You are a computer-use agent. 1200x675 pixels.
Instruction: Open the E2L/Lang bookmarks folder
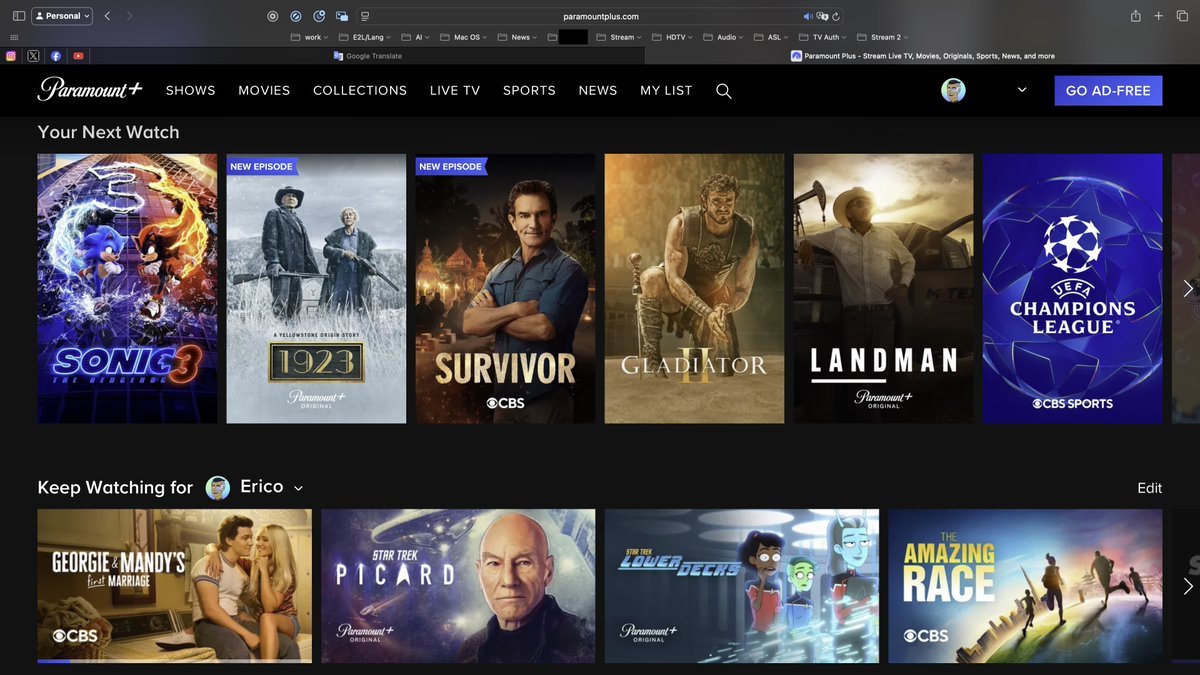(365, 37)
